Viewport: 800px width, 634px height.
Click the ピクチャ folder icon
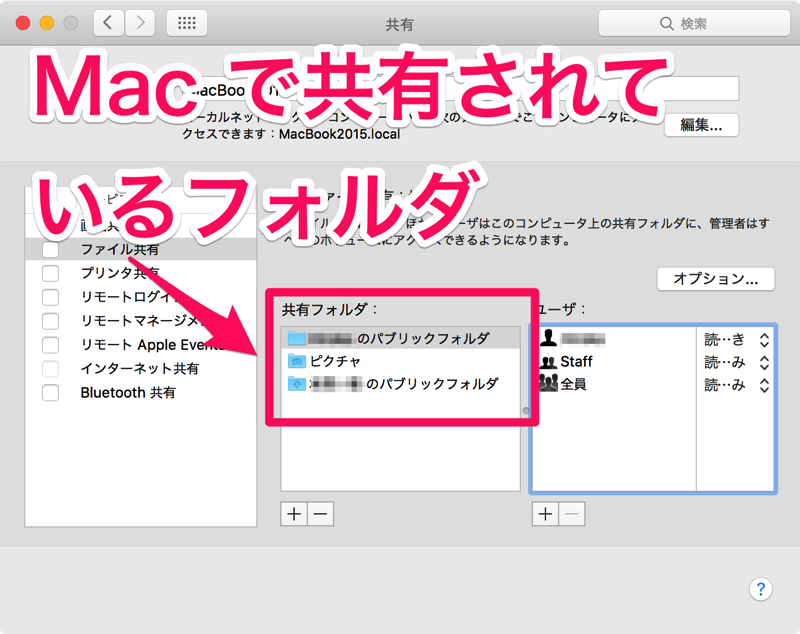pyautogui.click(x=296, y=361)
